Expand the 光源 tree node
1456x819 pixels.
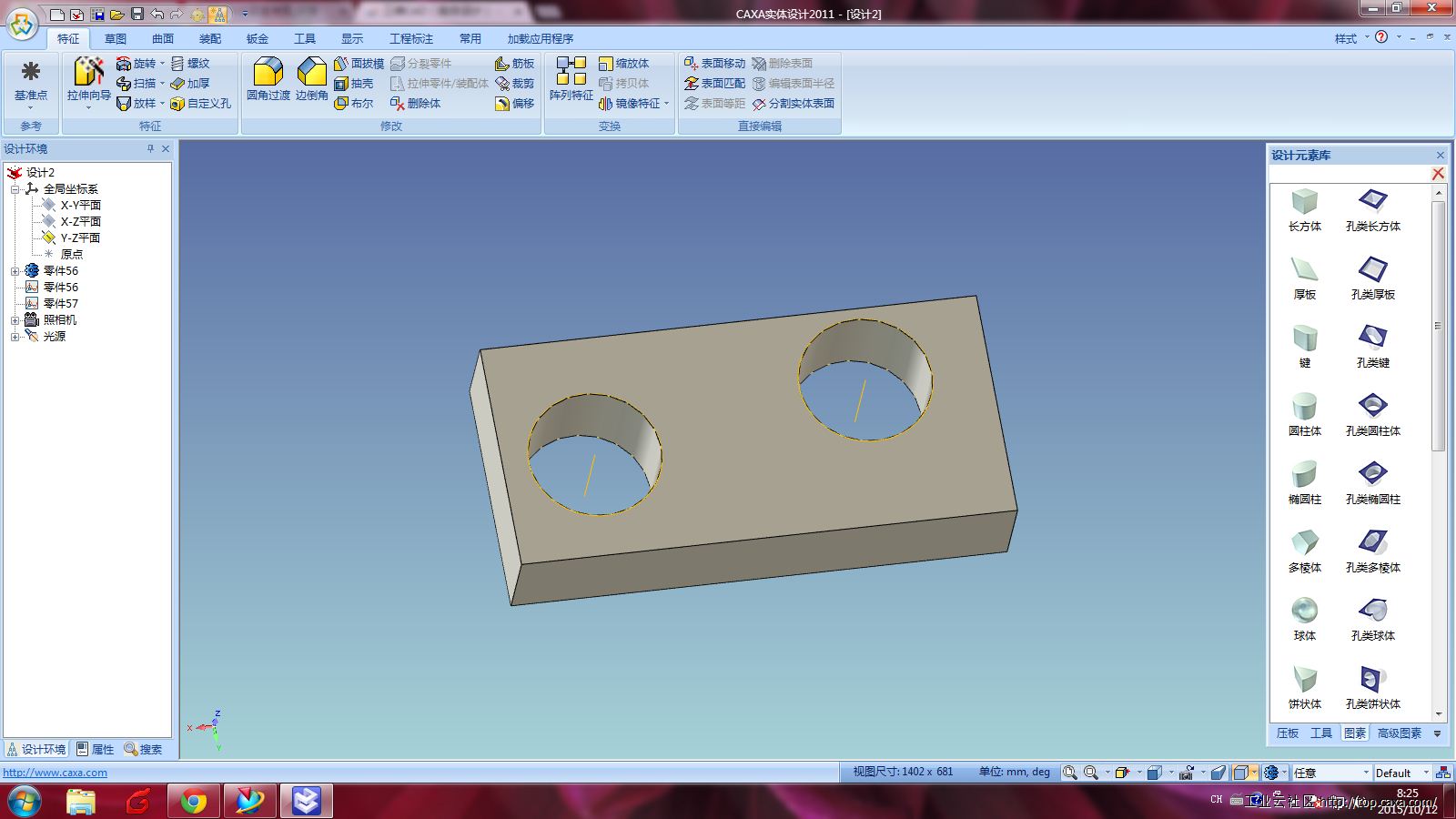(x=15, y=337)
